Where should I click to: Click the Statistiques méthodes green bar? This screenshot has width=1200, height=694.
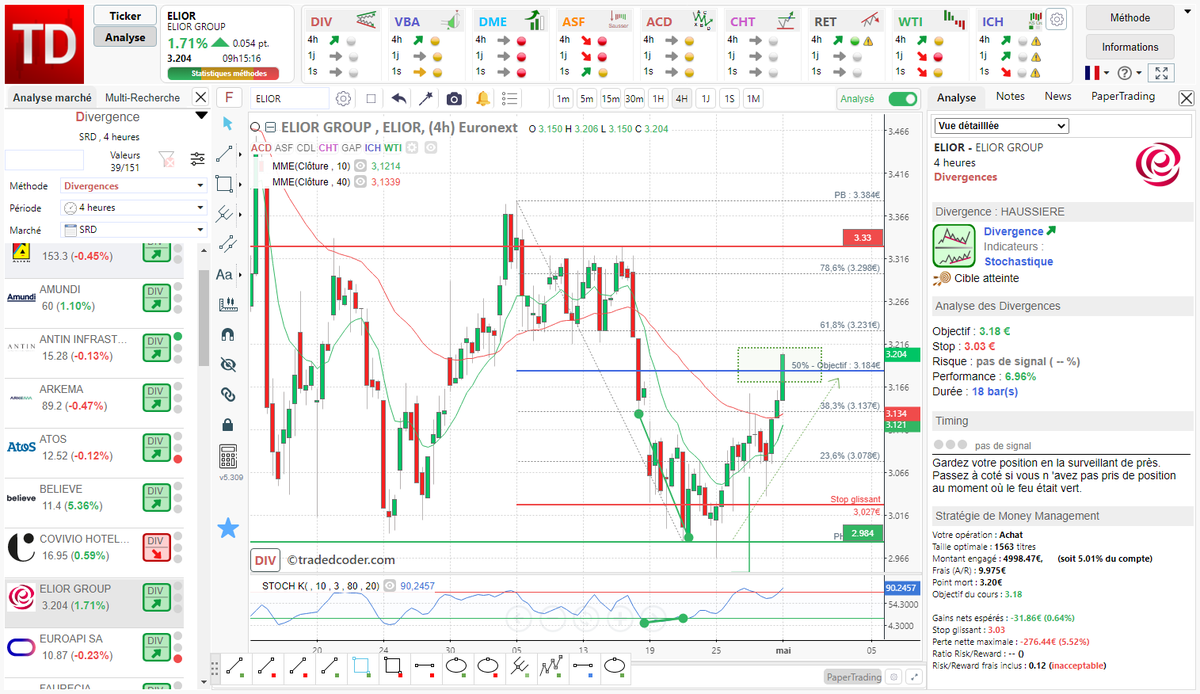[223, 73]
